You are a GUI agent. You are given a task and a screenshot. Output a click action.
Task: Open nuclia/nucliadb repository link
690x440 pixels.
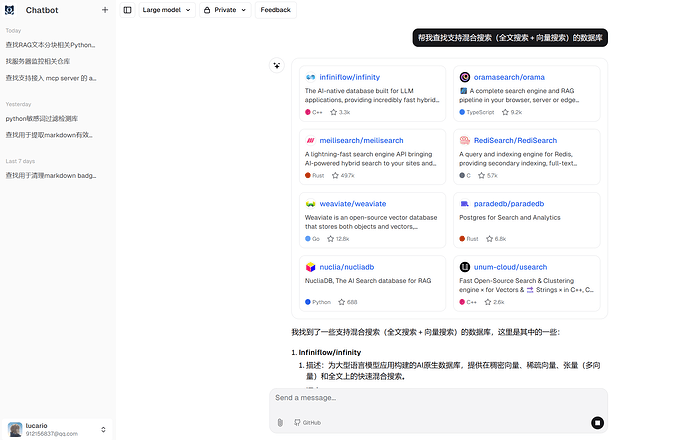pyautogui.click(x=347, y=267)
